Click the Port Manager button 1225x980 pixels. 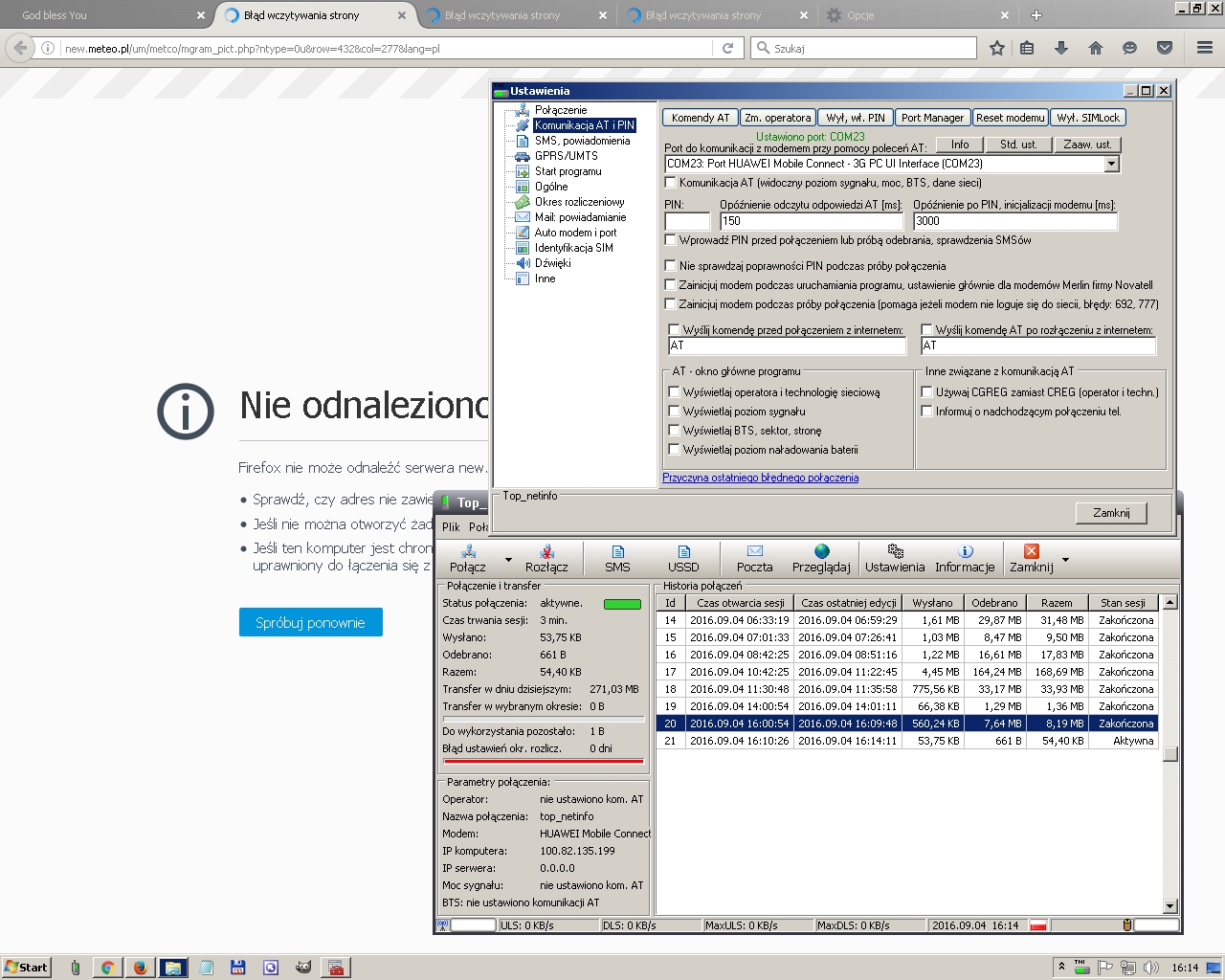(x=932, y=118)
